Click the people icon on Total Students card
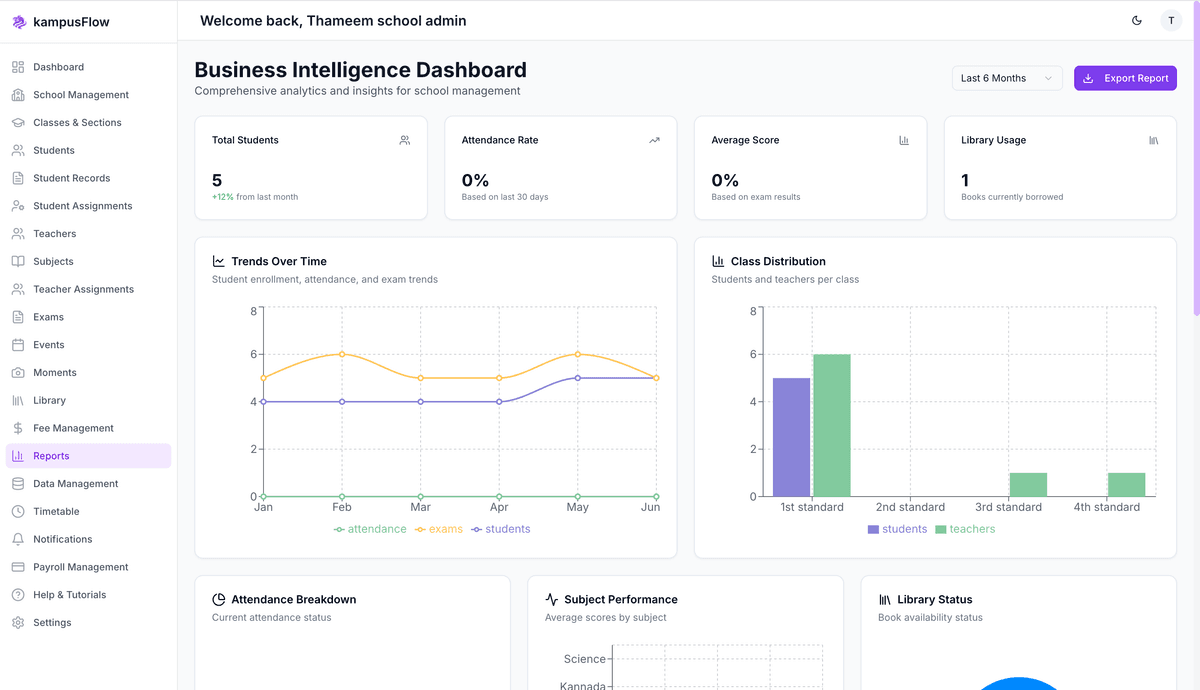Image resolution: width=1200 pixels, height=690 pixels. click(404, 140)
